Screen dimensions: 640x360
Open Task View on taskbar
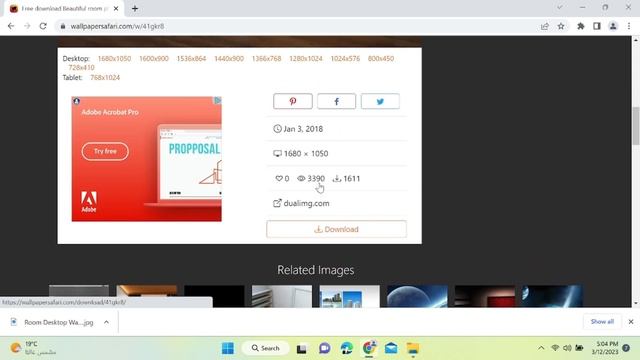302,348
